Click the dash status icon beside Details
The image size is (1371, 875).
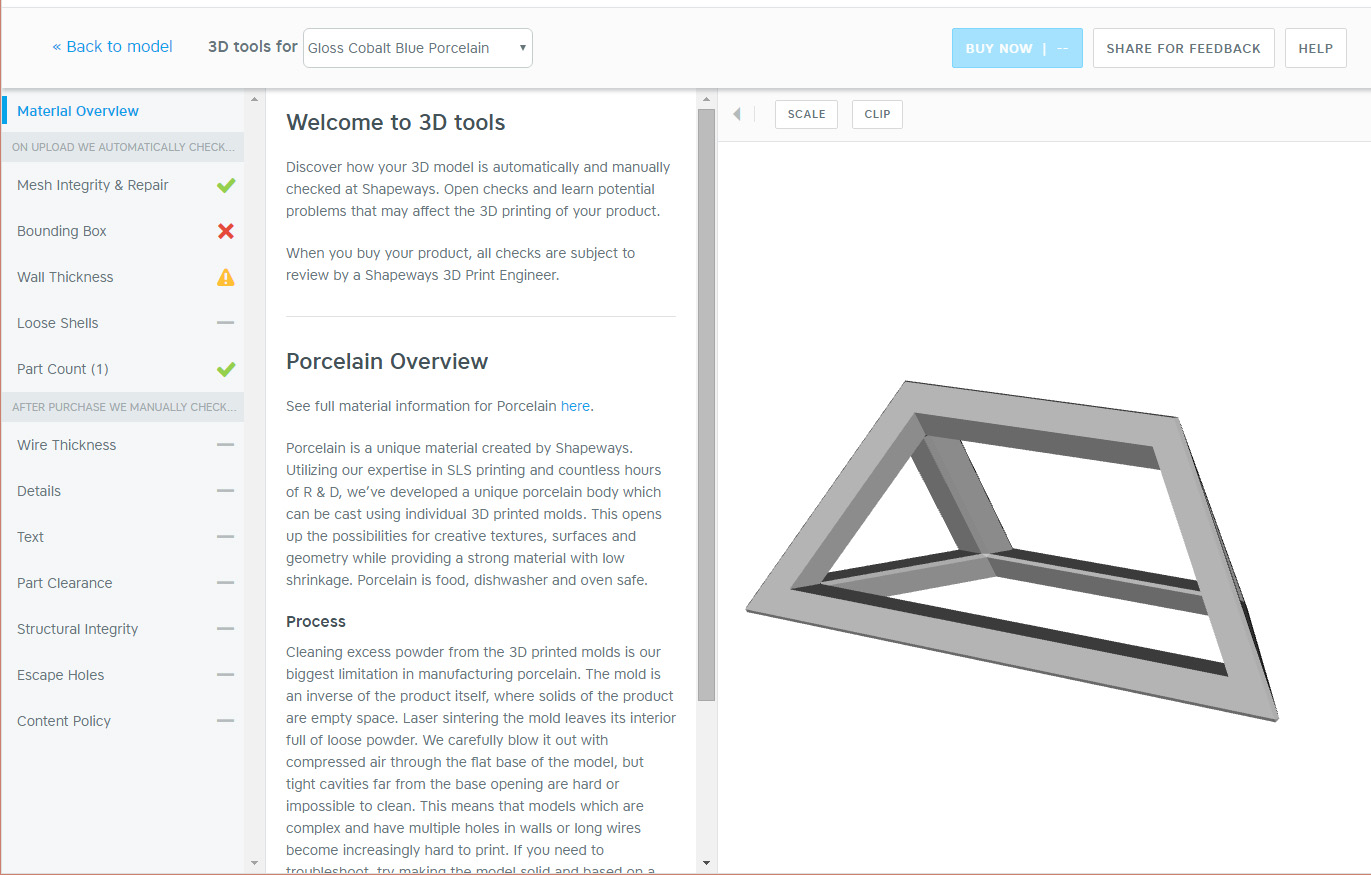tap(226, 491)
